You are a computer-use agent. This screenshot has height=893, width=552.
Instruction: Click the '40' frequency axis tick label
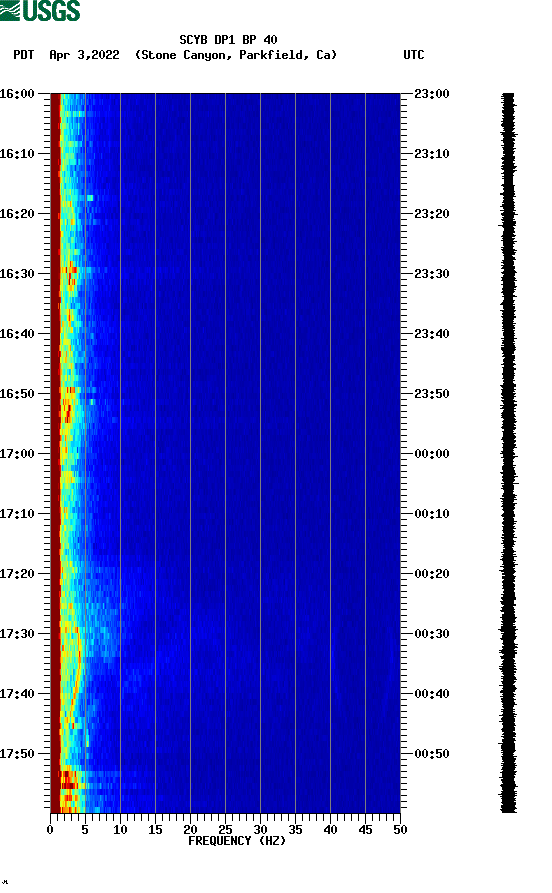330,830
